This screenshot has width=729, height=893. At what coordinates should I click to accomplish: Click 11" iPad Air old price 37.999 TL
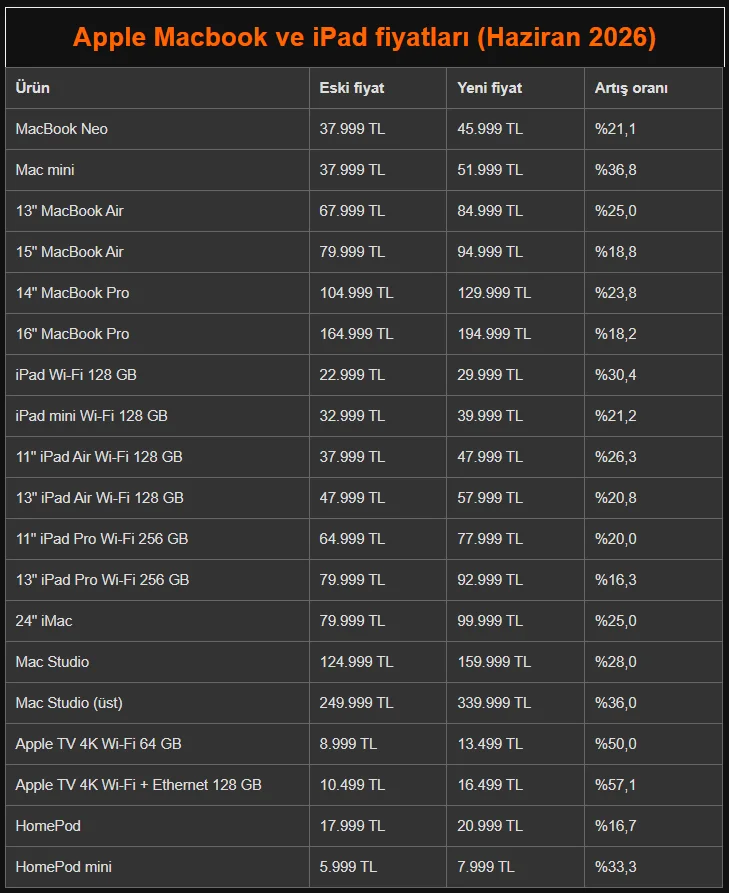point(352,457)
